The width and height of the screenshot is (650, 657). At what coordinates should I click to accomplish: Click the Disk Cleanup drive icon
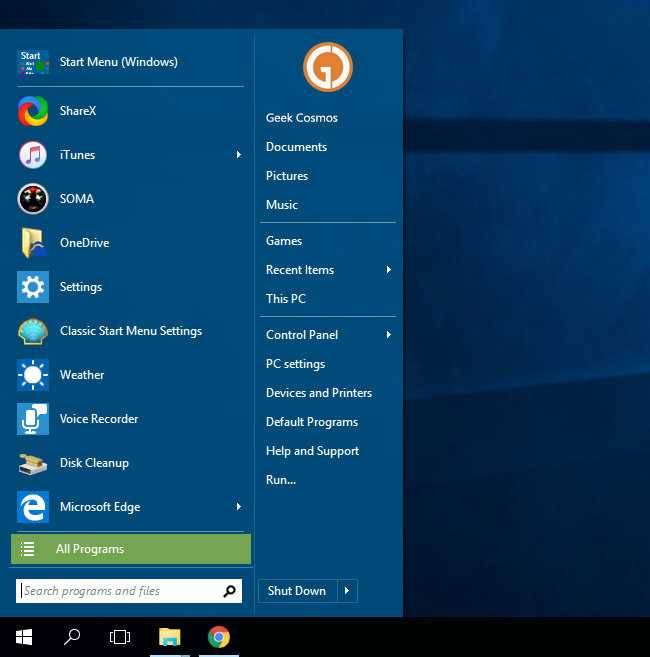pos(33,463)
